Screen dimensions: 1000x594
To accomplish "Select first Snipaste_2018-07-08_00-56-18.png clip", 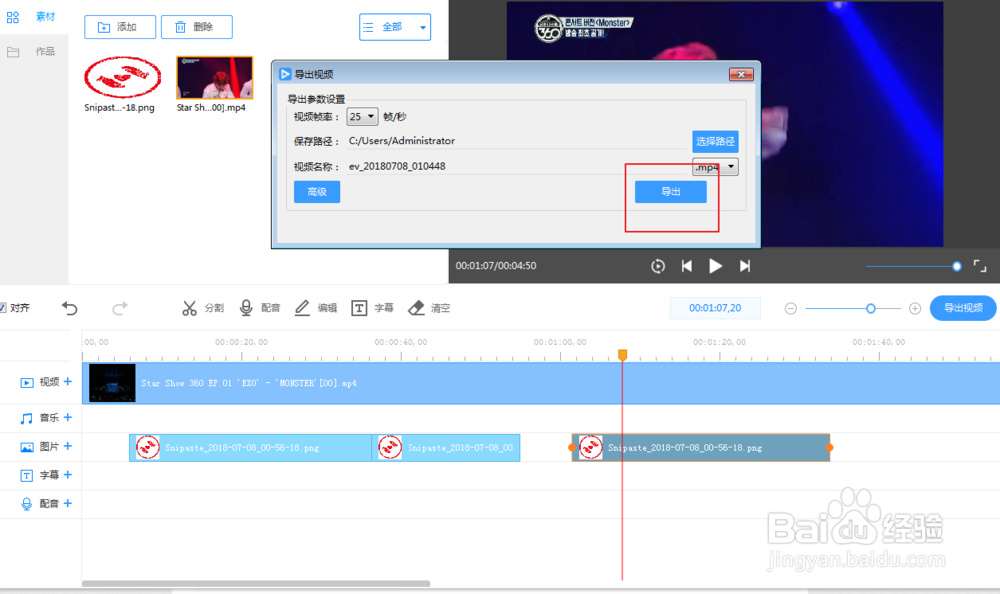I will (251, 448).
